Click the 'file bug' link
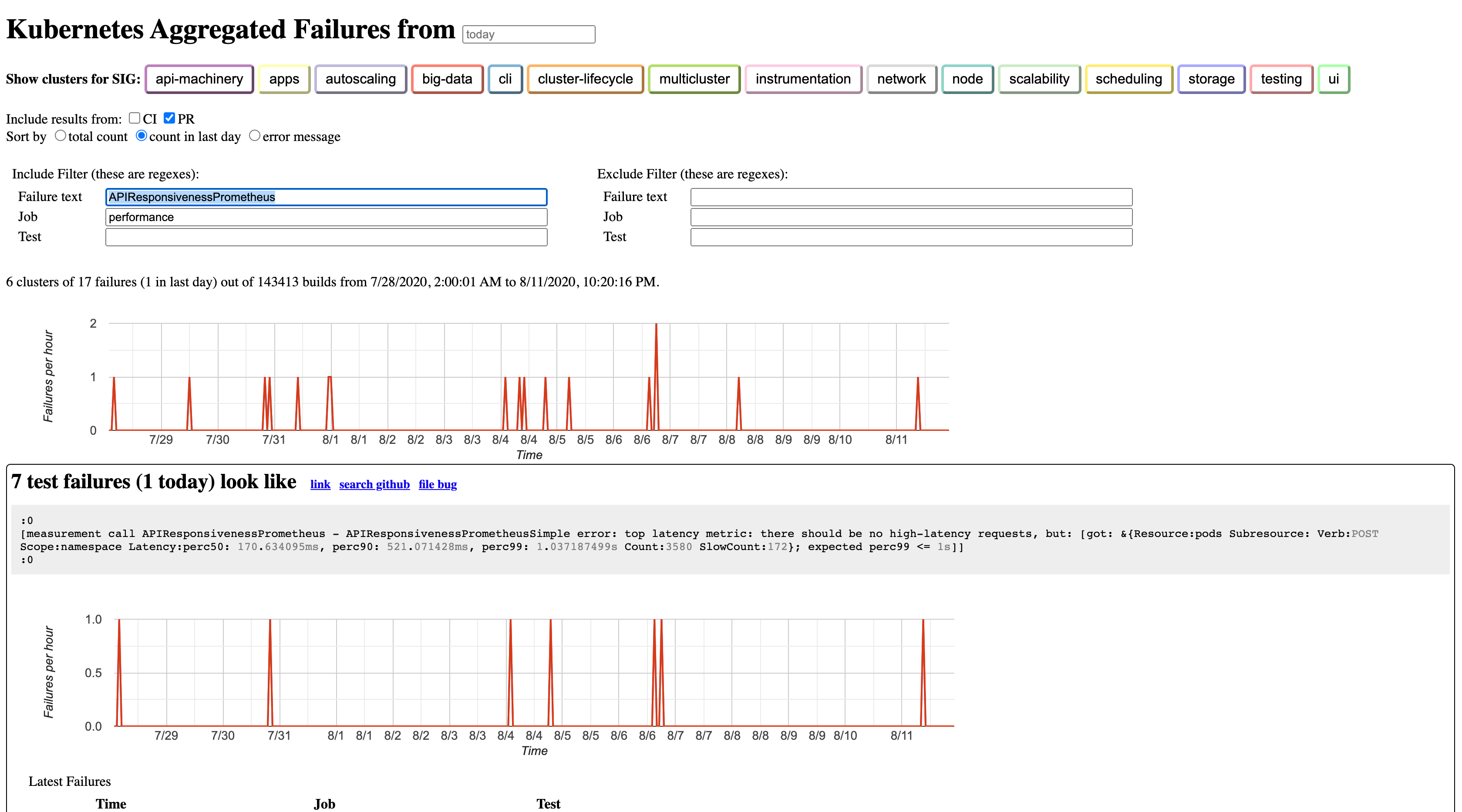This screenshot has height=812, width=1462. point(438,484)
